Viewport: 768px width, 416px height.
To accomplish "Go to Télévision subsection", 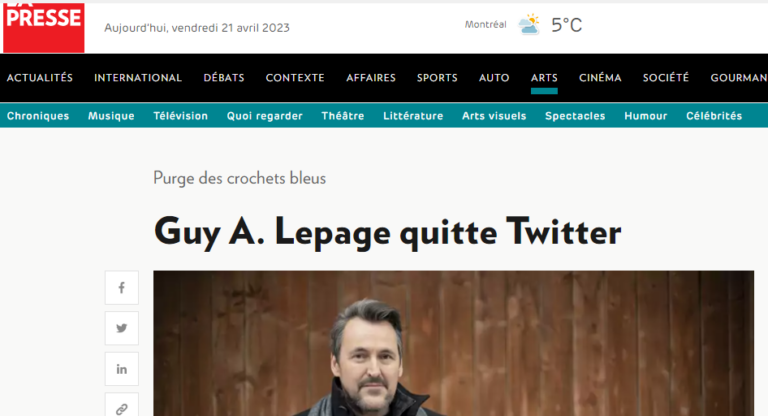I will tap(181, 116).
